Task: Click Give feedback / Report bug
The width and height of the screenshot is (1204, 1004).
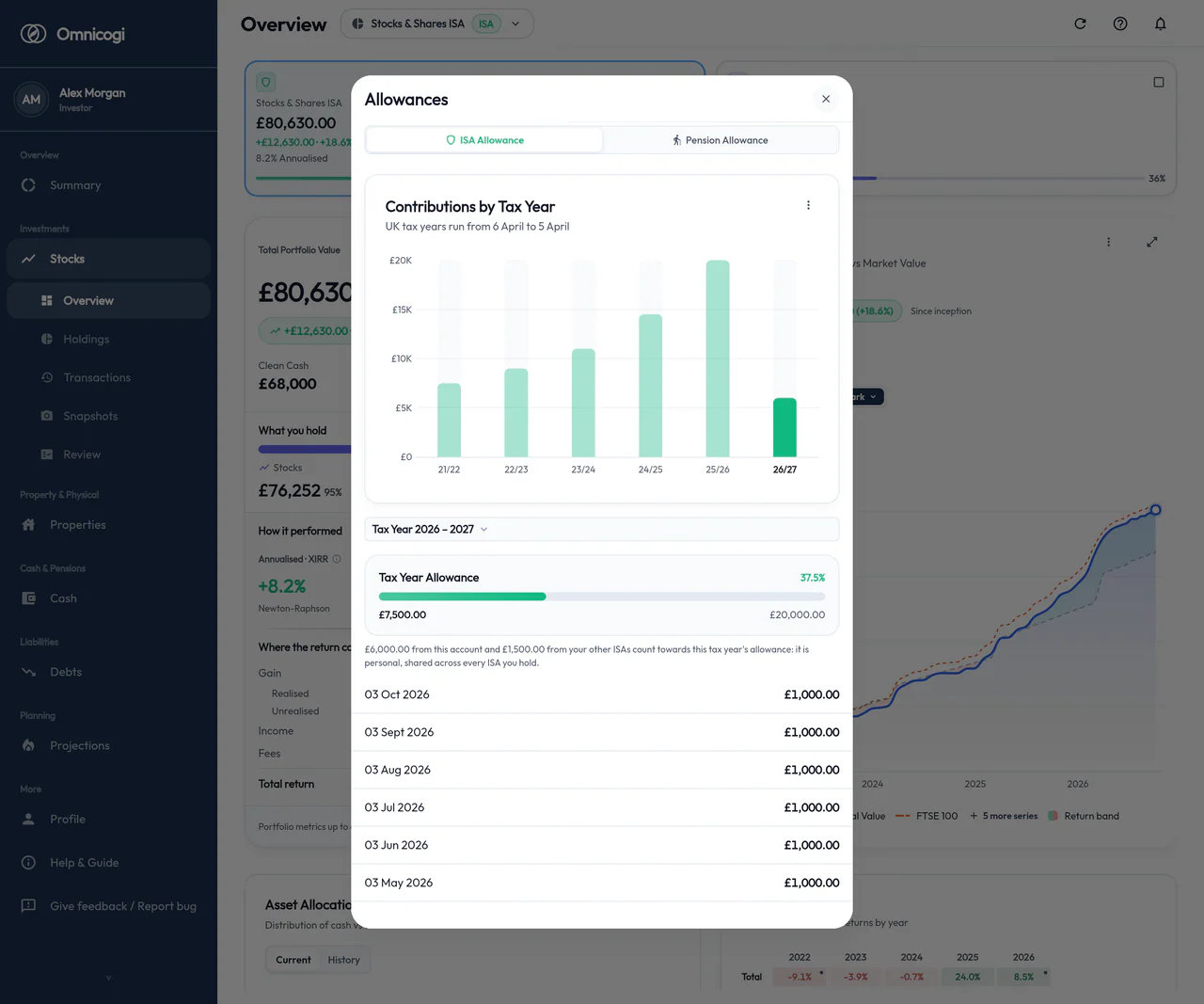Action: click(108, 906)
